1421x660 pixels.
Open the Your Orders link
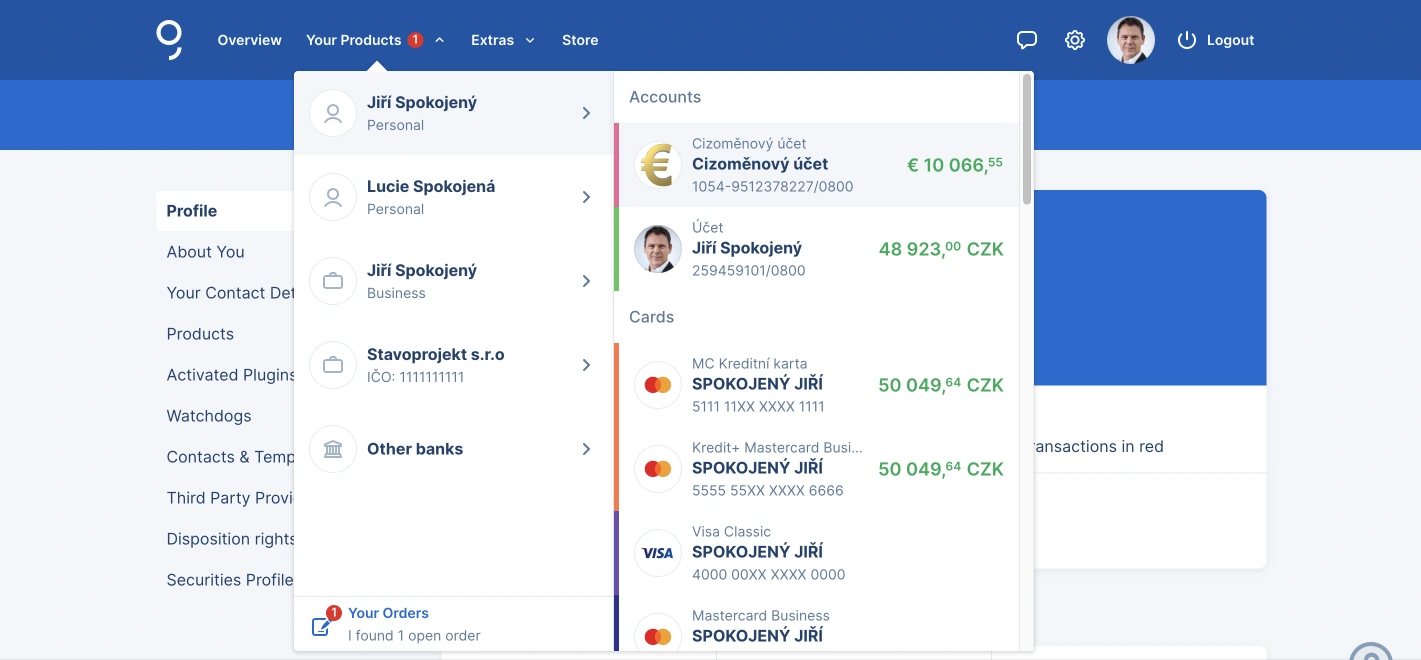pyautogui.click(x=388, y=613)
